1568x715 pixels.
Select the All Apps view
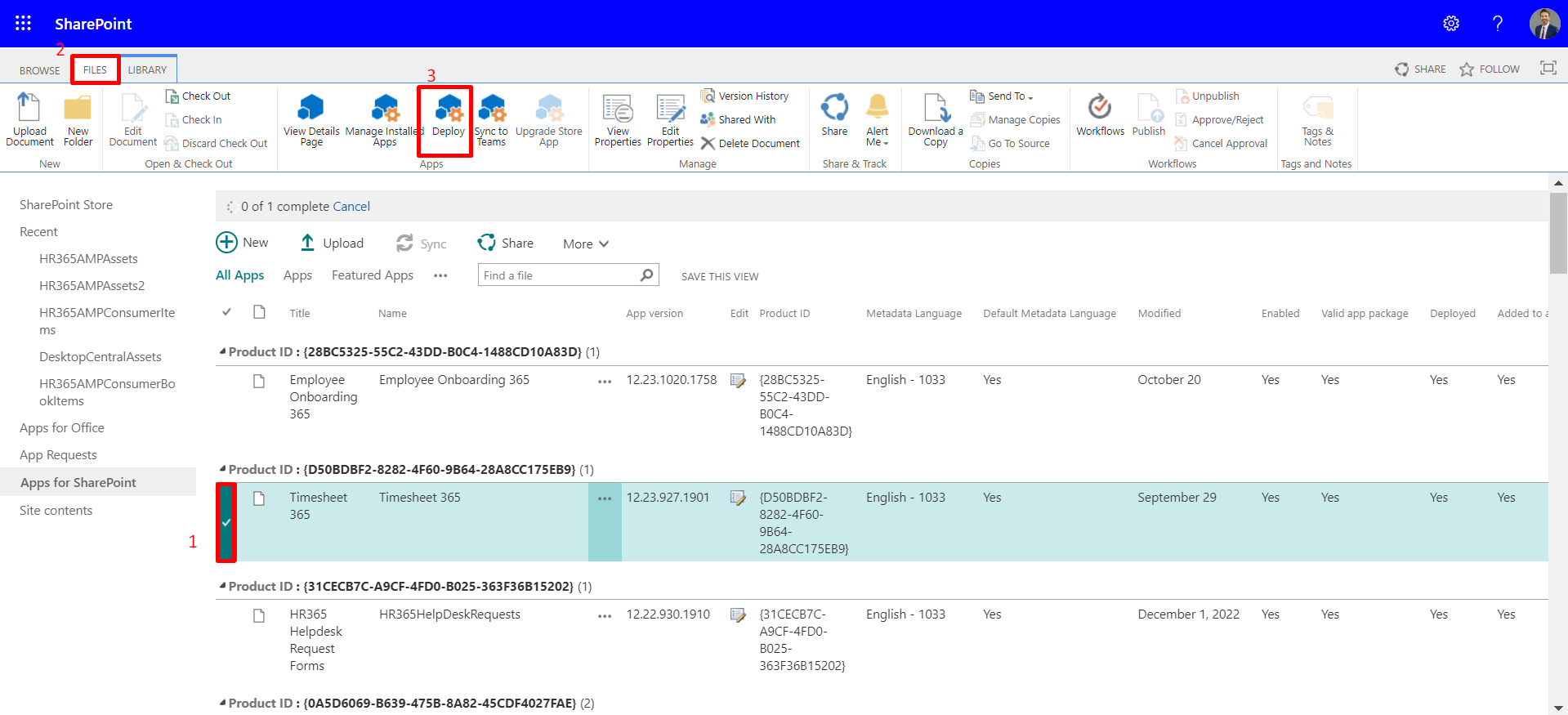point(239,275)
